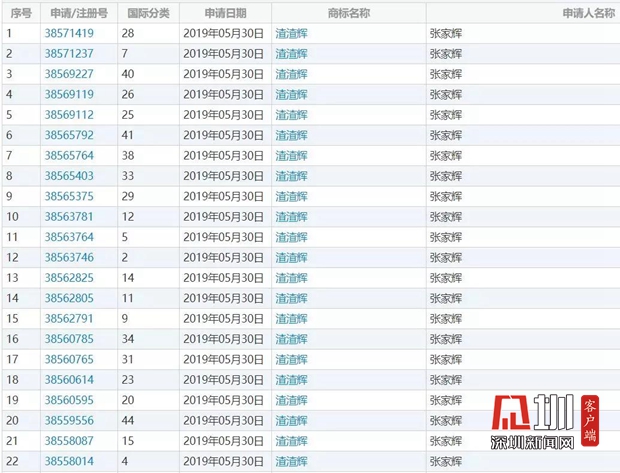
Task: Open registration number 38559556
Action: coord(69,421)
